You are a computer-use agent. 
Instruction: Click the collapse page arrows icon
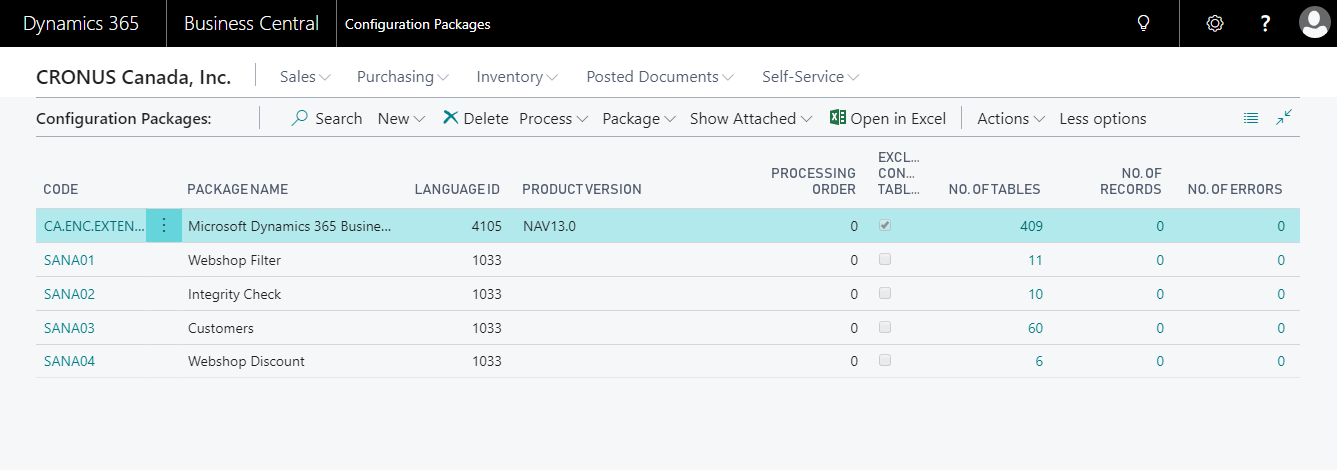(1284, 118)
